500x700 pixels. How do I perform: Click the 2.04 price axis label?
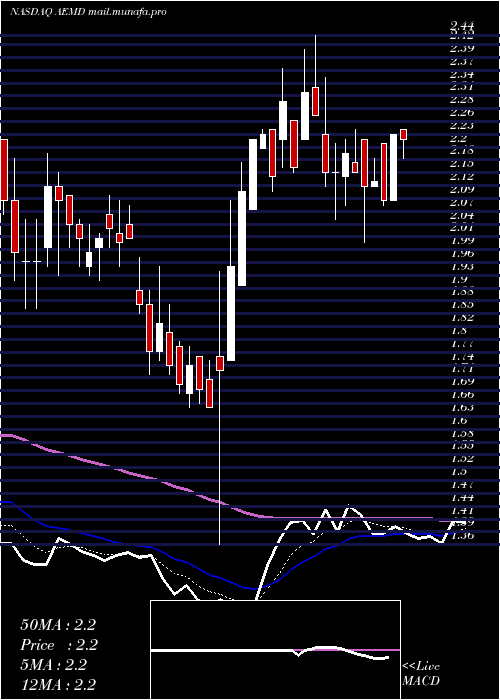click(462, 216)
